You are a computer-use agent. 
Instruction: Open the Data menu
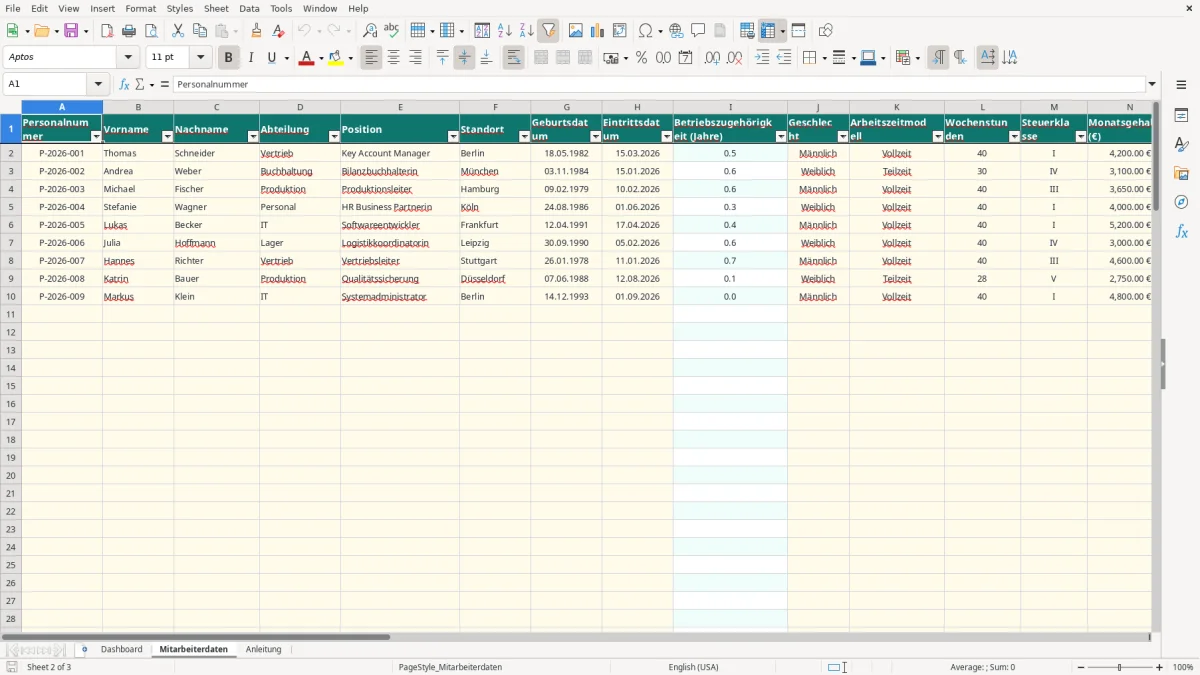[x=249, y=8]
